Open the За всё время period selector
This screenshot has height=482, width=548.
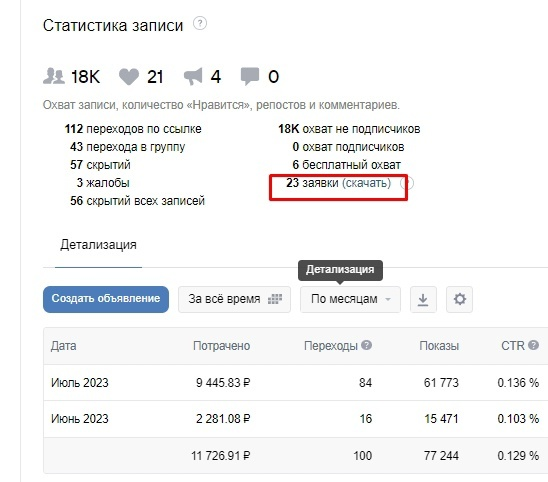pyautogui.click(x=234, y=299)
